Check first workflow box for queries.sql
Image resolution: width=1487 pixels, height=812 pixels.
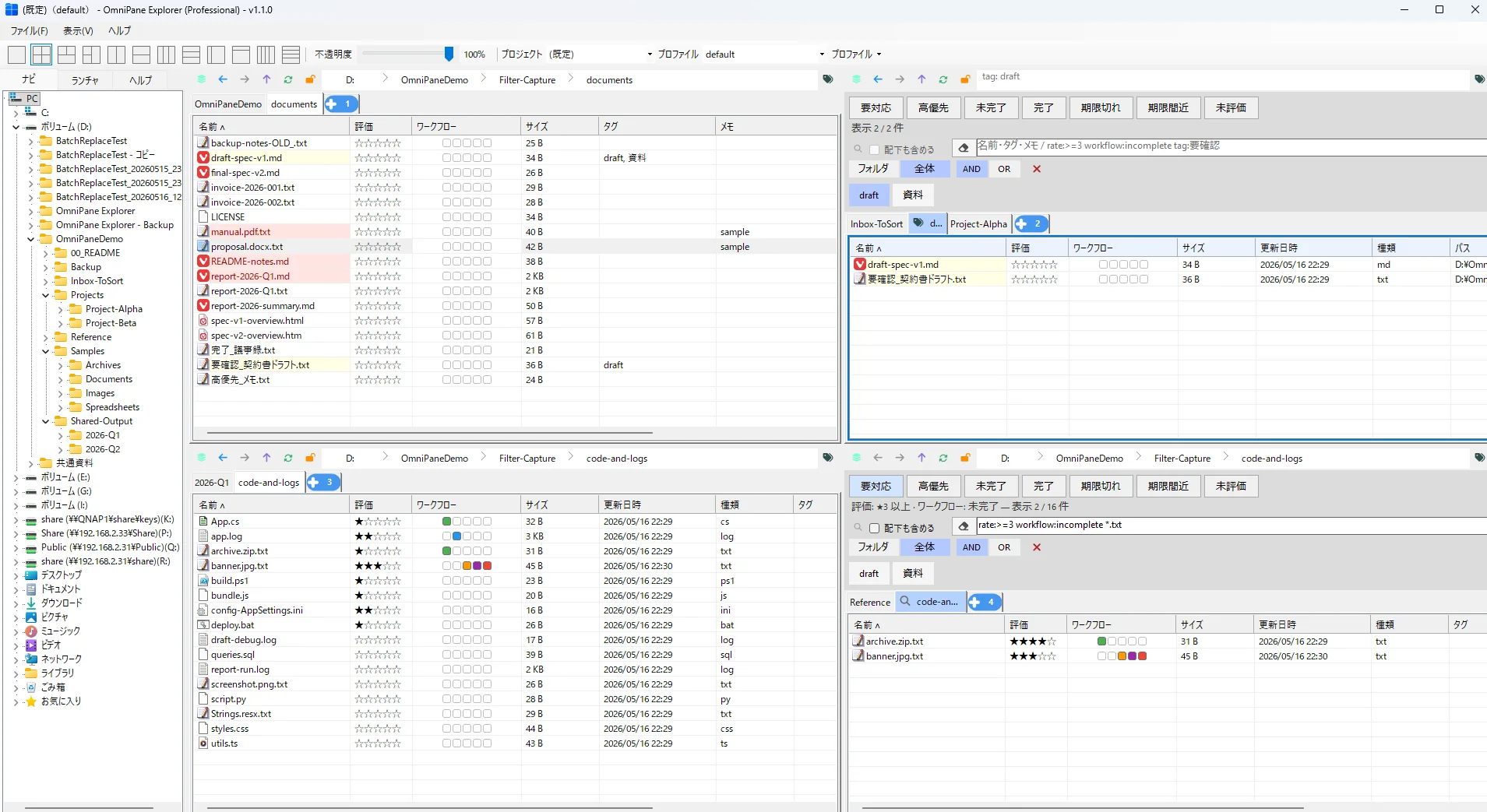(447, 655)
